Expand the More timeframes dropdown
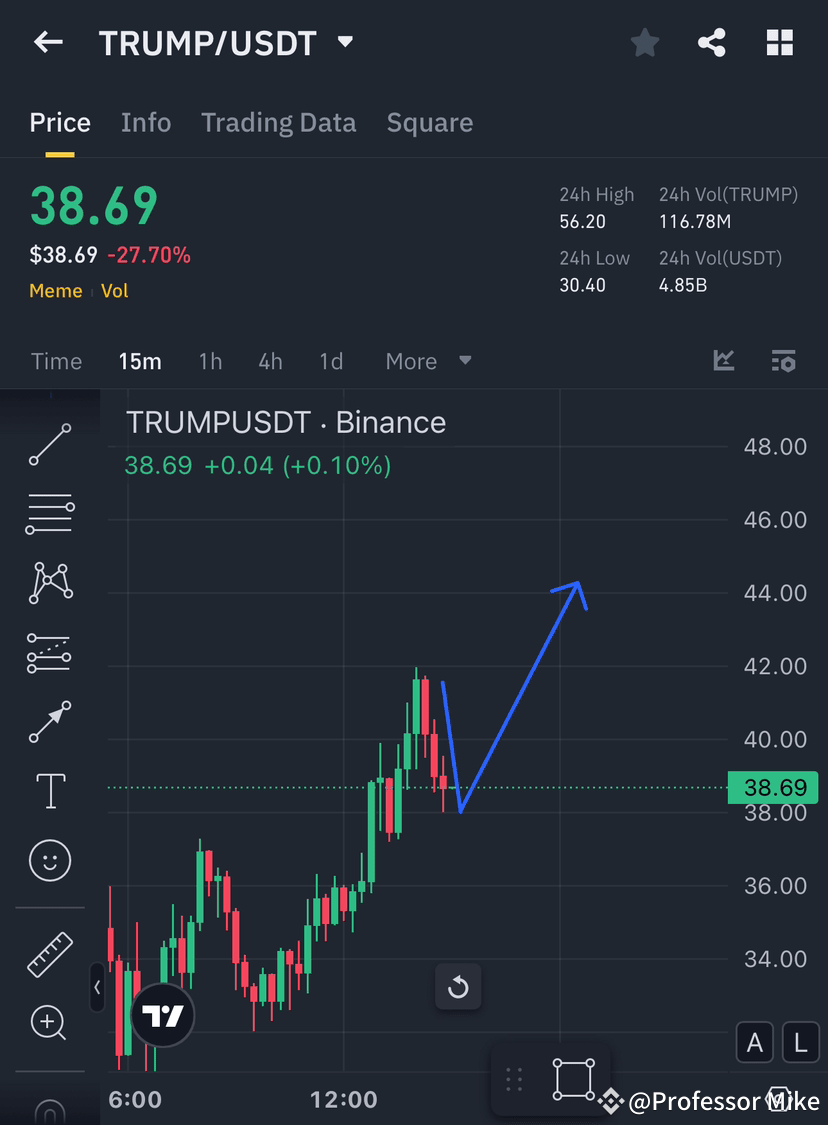 [x=428, y=361]
